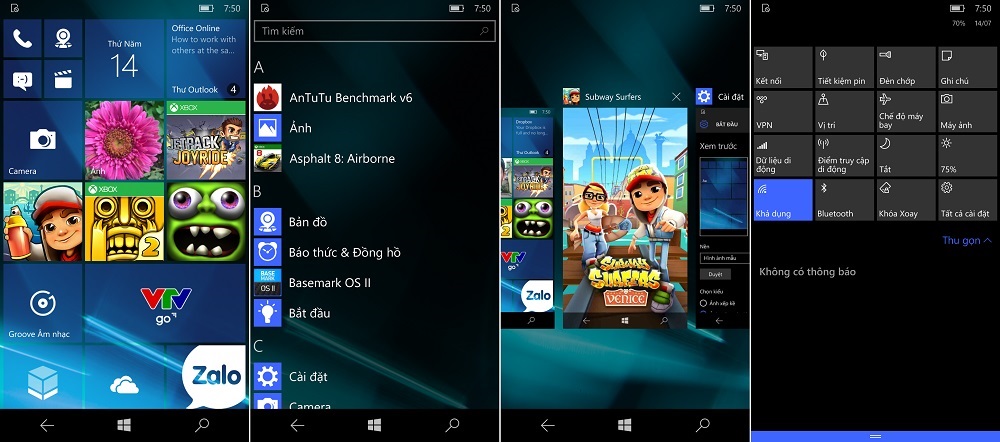Open the Ảnh flower photo tile on Start screen
Image resolution: width=1000 pixels, height=442 pixels.
tap(124, 140)
